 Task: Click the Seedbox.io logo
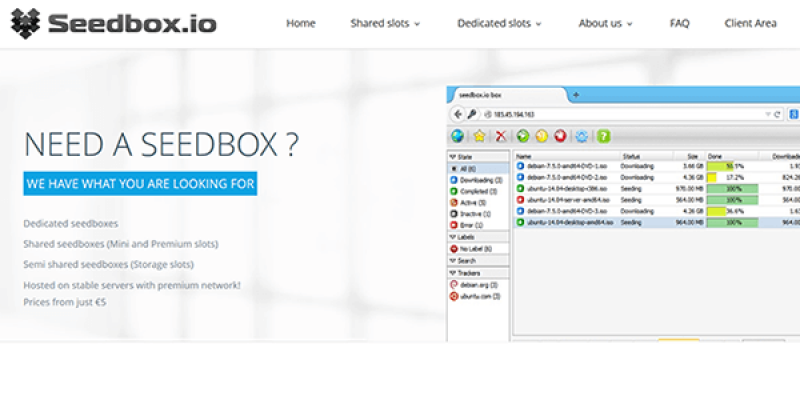pyautogui.click(x=113, y=23)
